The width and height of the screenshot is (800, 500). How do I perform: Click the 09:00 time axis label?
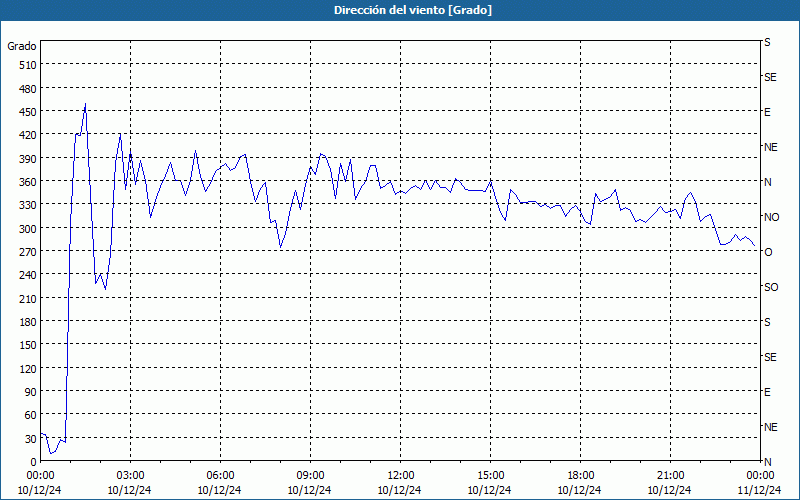tap(310, 476)
